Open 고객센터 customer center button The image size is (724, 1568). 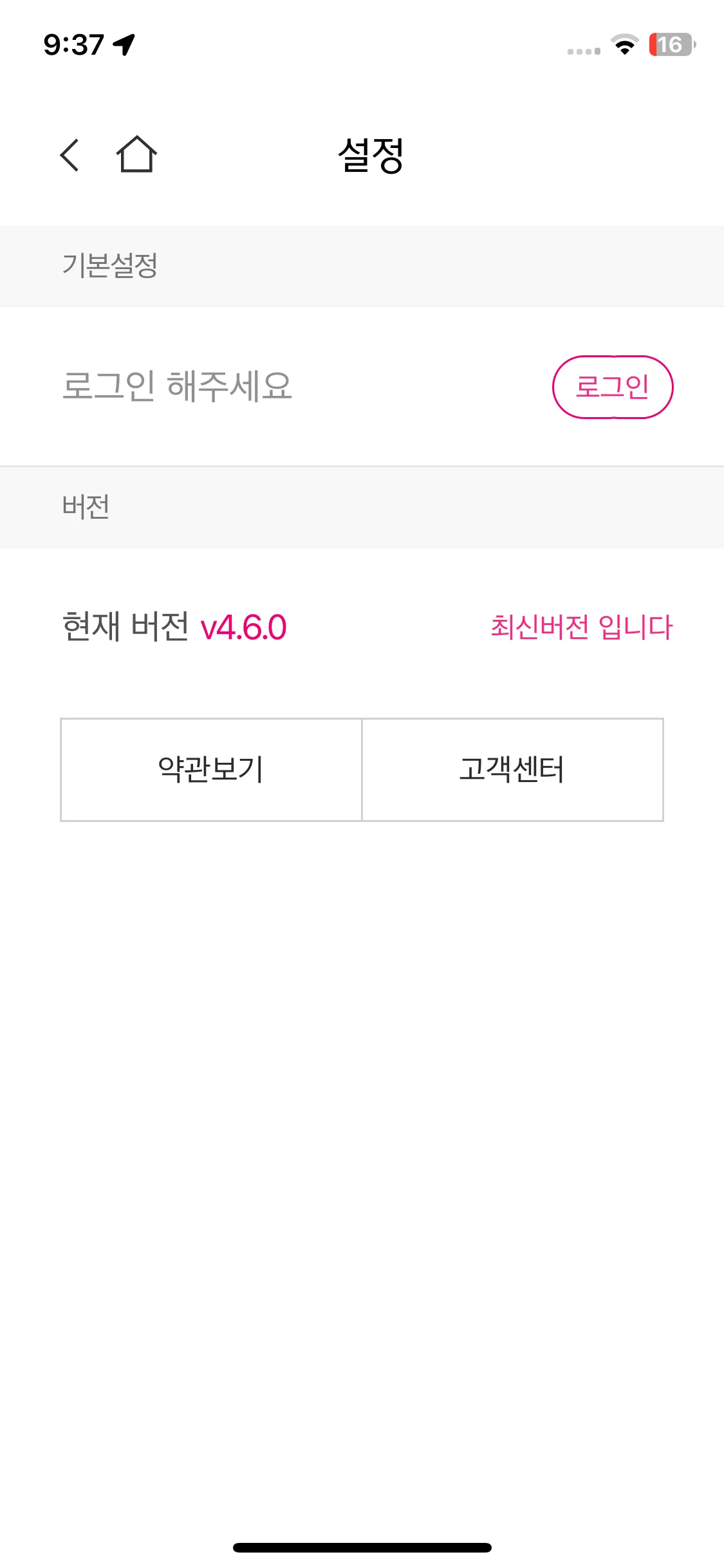pos(513,769)
